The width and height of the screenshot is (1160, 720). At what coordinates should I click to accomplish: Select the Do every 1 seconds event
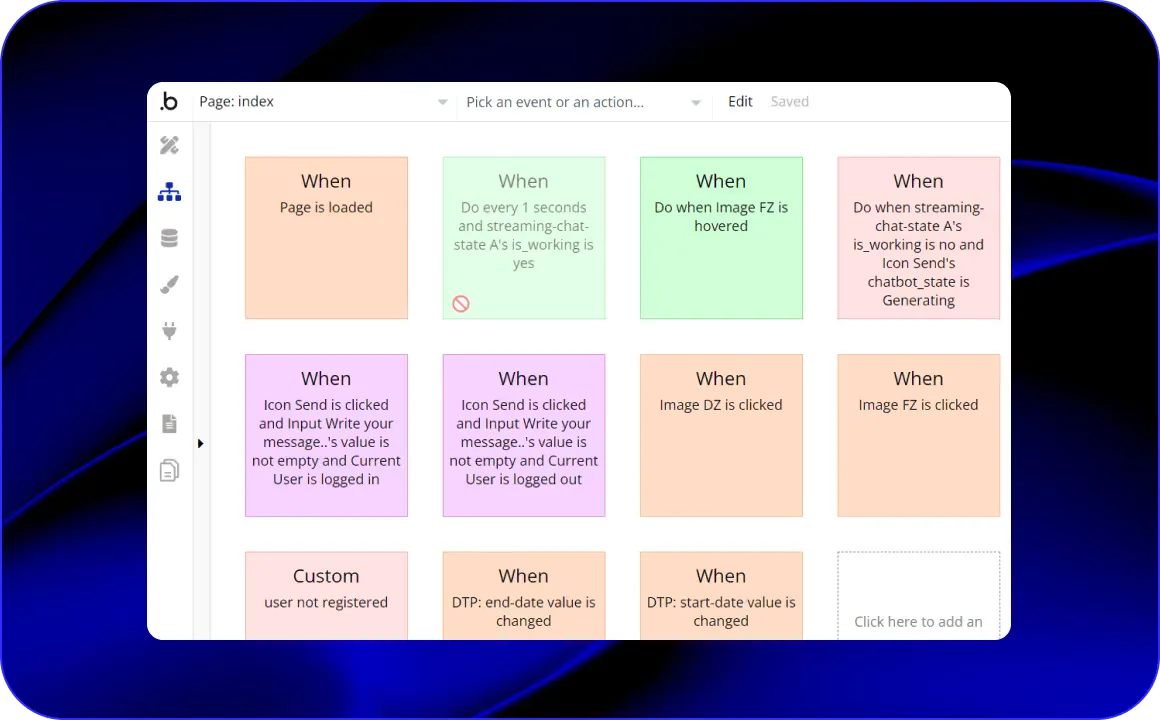coord(524,238)
